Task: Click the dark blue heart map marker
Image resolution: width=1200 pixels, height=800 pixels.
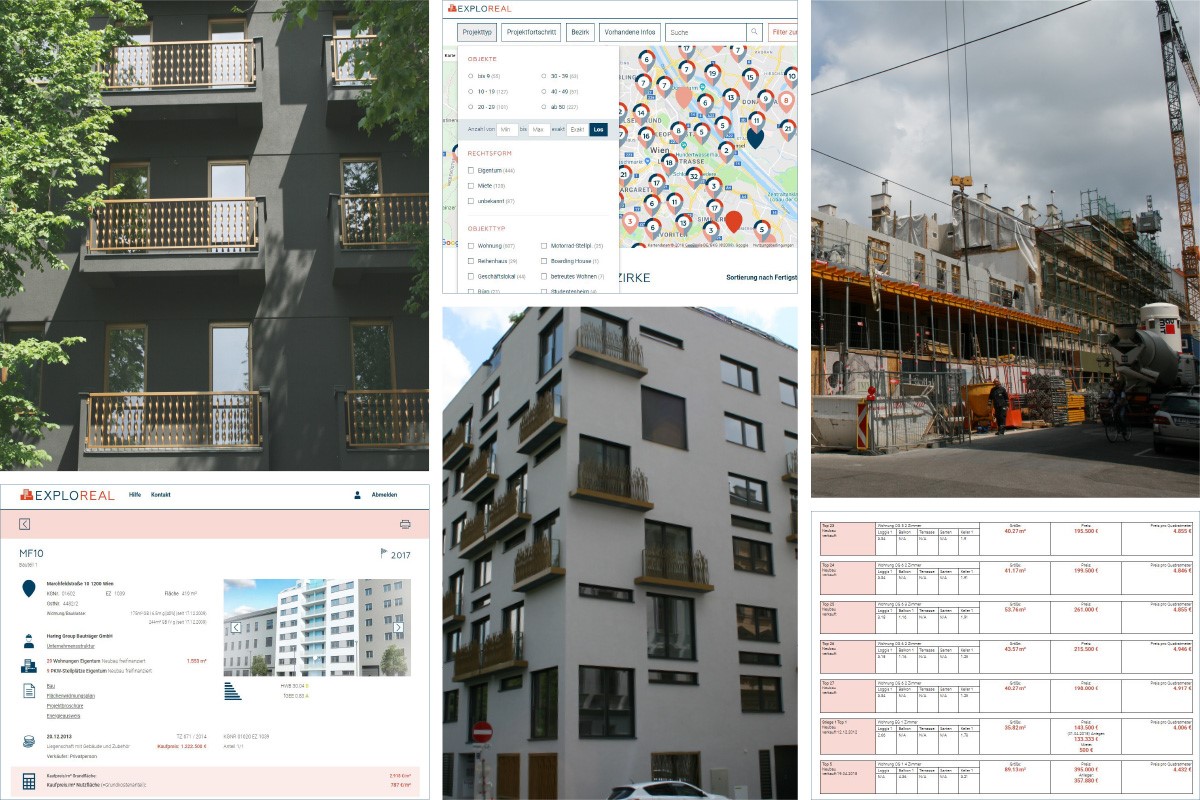Action: (755, 136)
